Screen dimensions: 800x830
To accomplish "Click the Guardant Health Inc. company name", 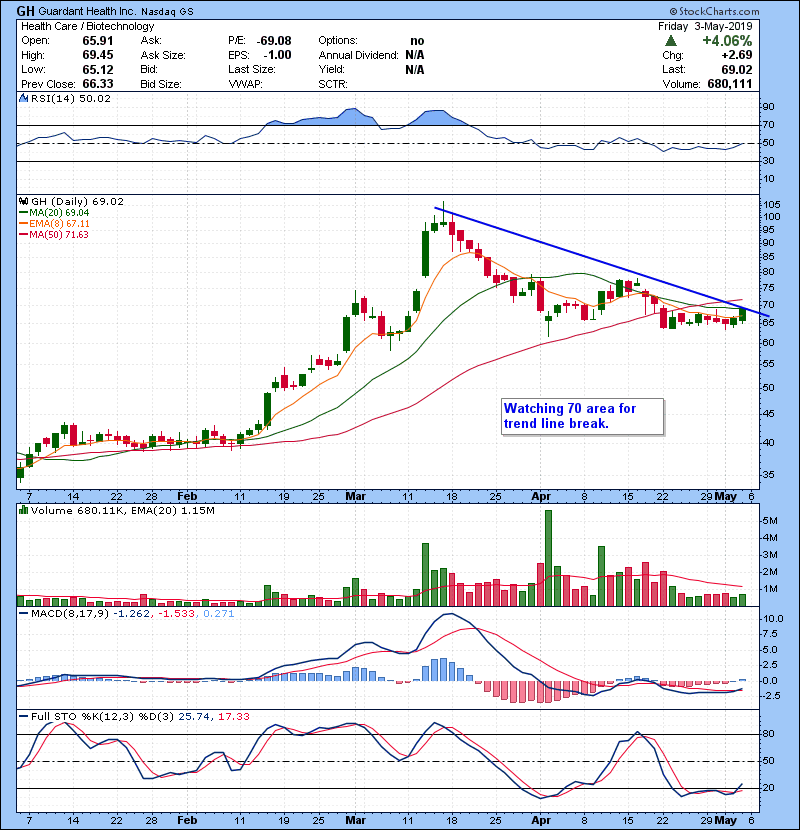I will (87, 11).
